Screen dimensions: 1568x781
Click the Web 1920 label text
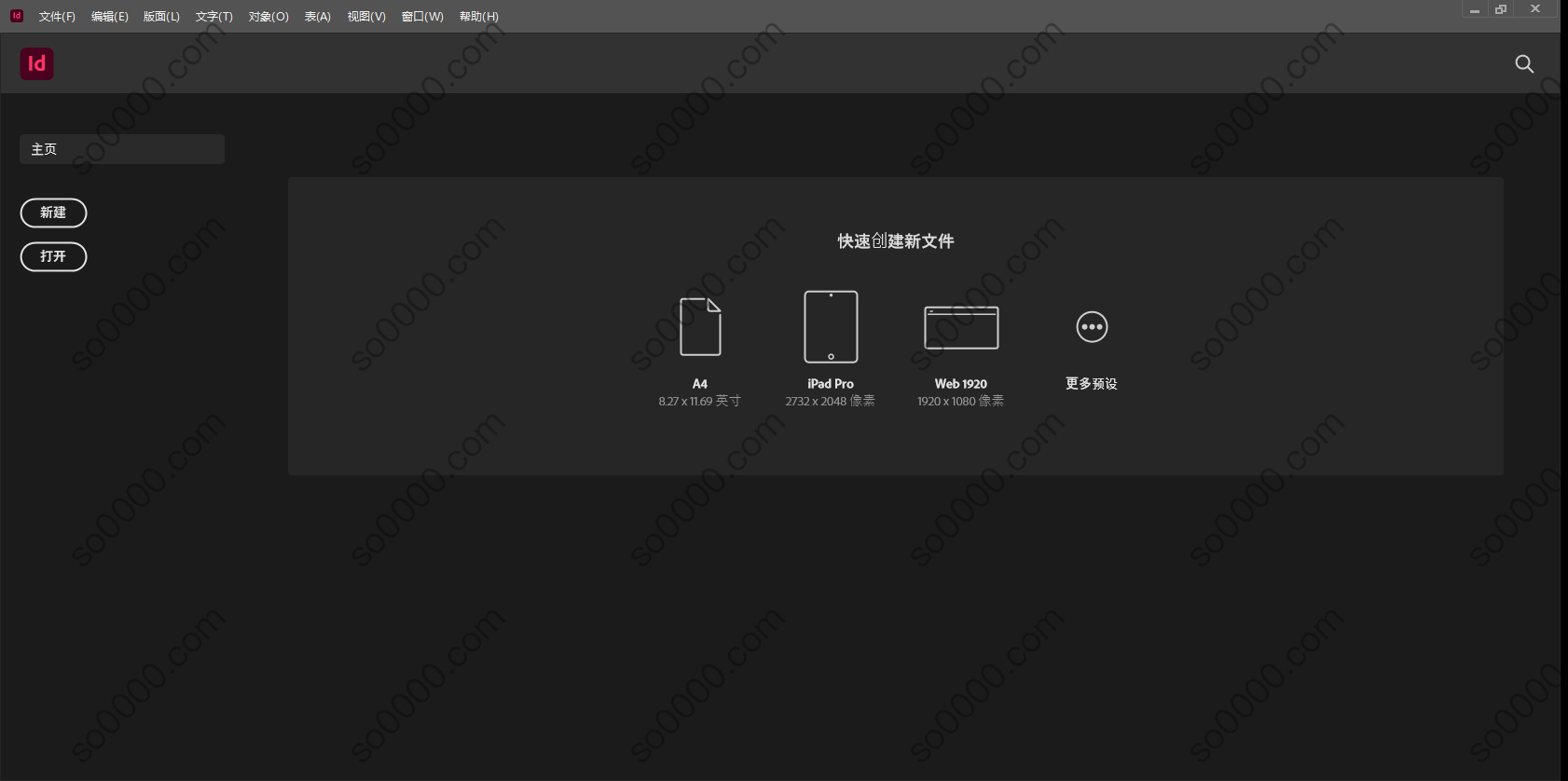(x=961, y=384)
